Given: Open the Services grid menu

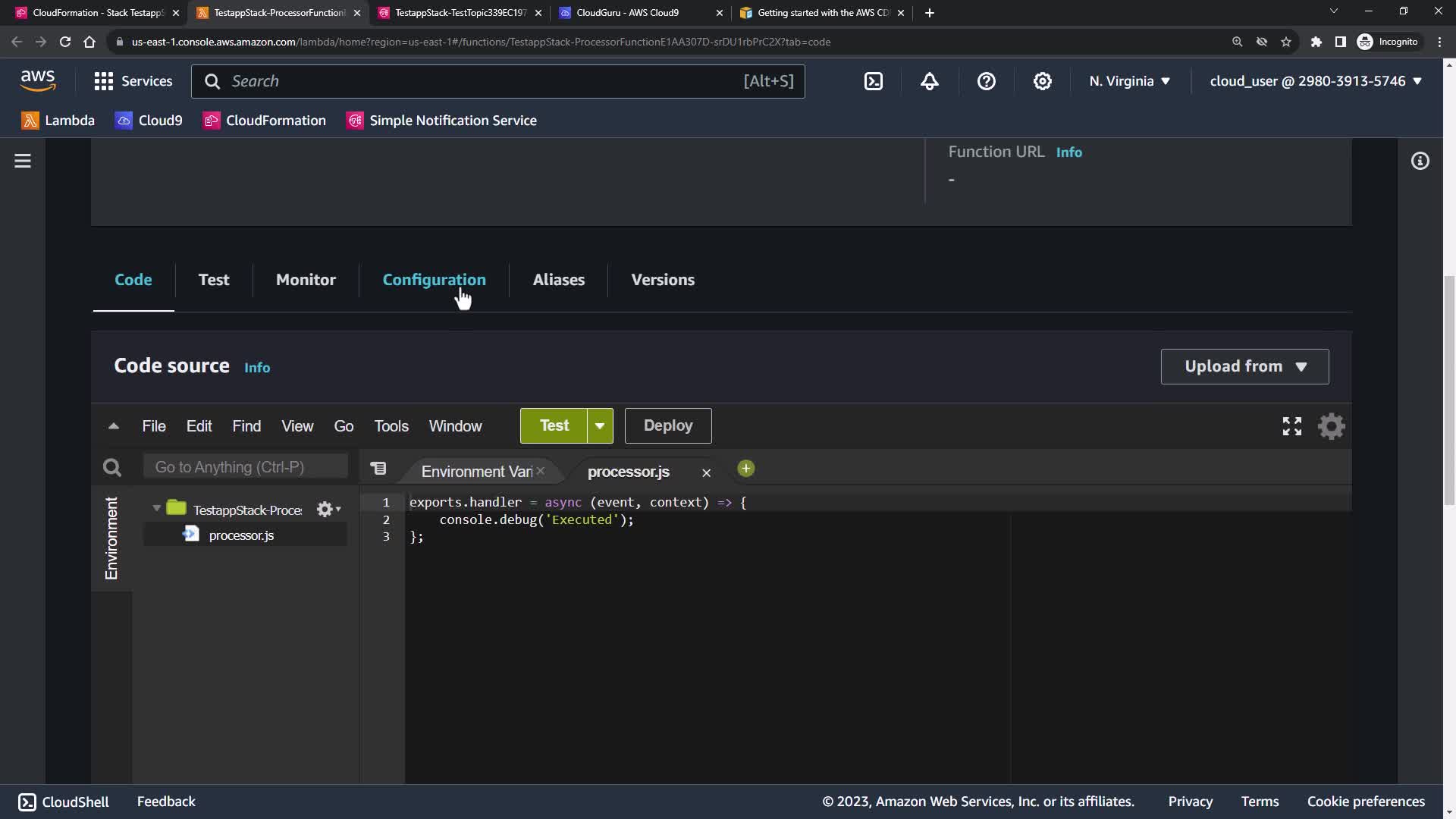Looking at the screenshot, I should coord(104,81).
